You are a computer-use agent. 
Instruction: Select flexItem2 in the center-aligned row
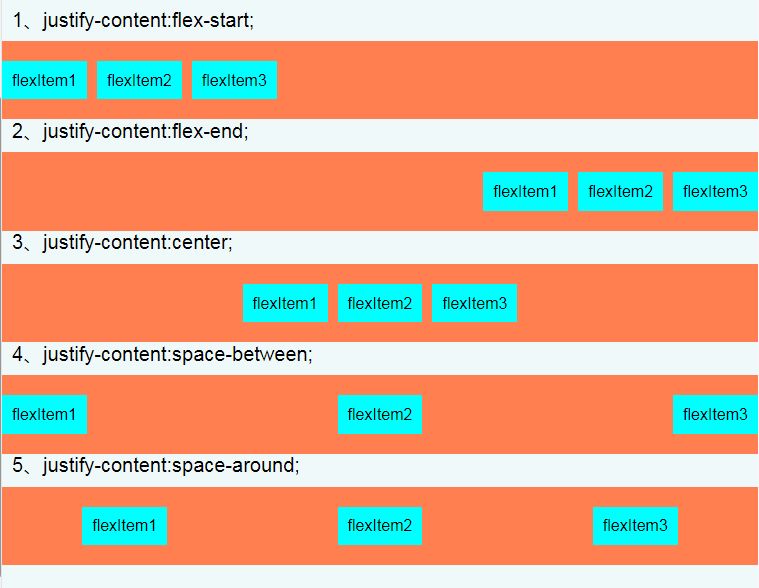click(380, 303)
